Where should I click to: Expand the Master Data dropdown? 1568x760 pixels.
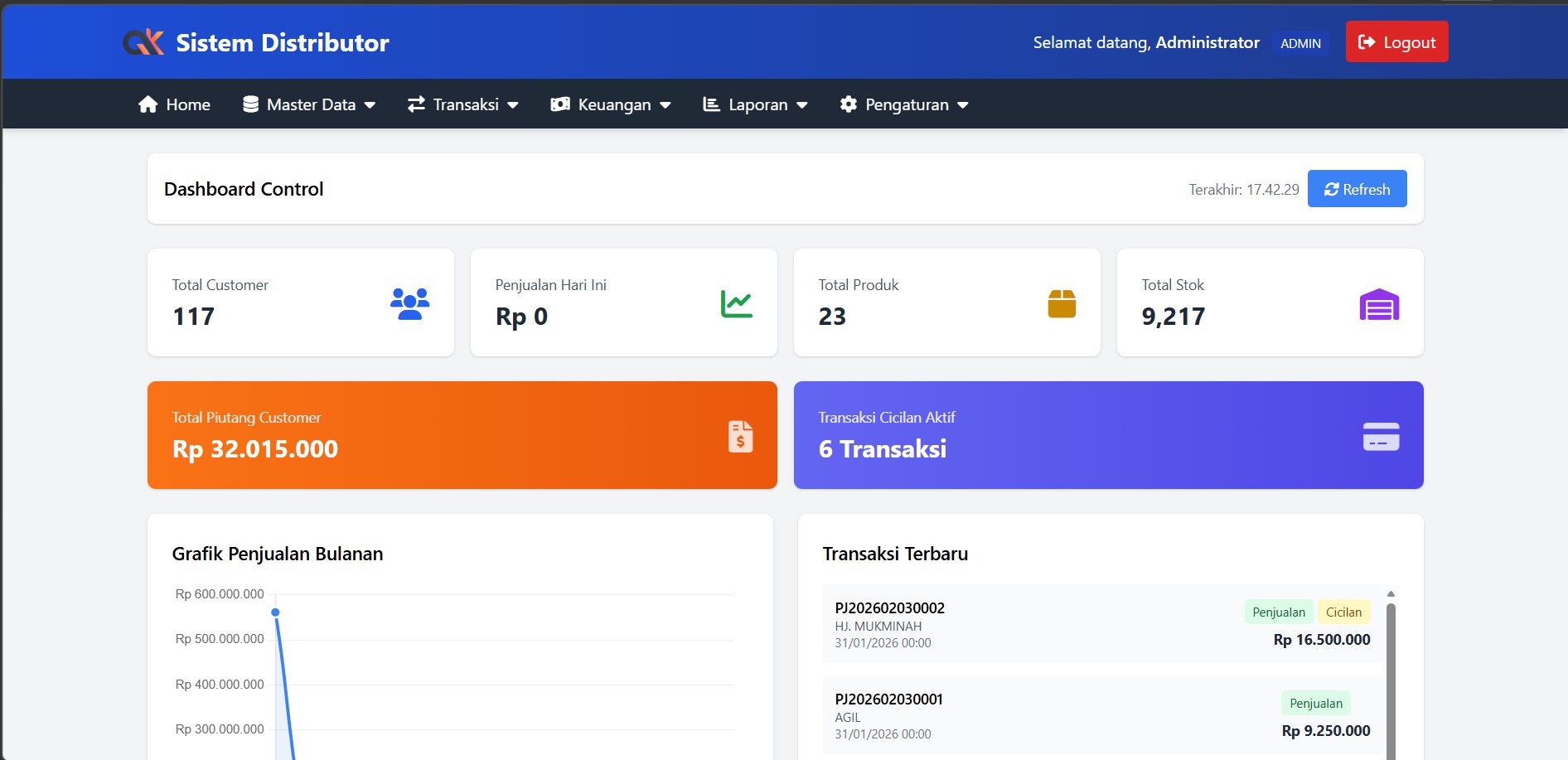pyautogui.click(x=309, y=104)
